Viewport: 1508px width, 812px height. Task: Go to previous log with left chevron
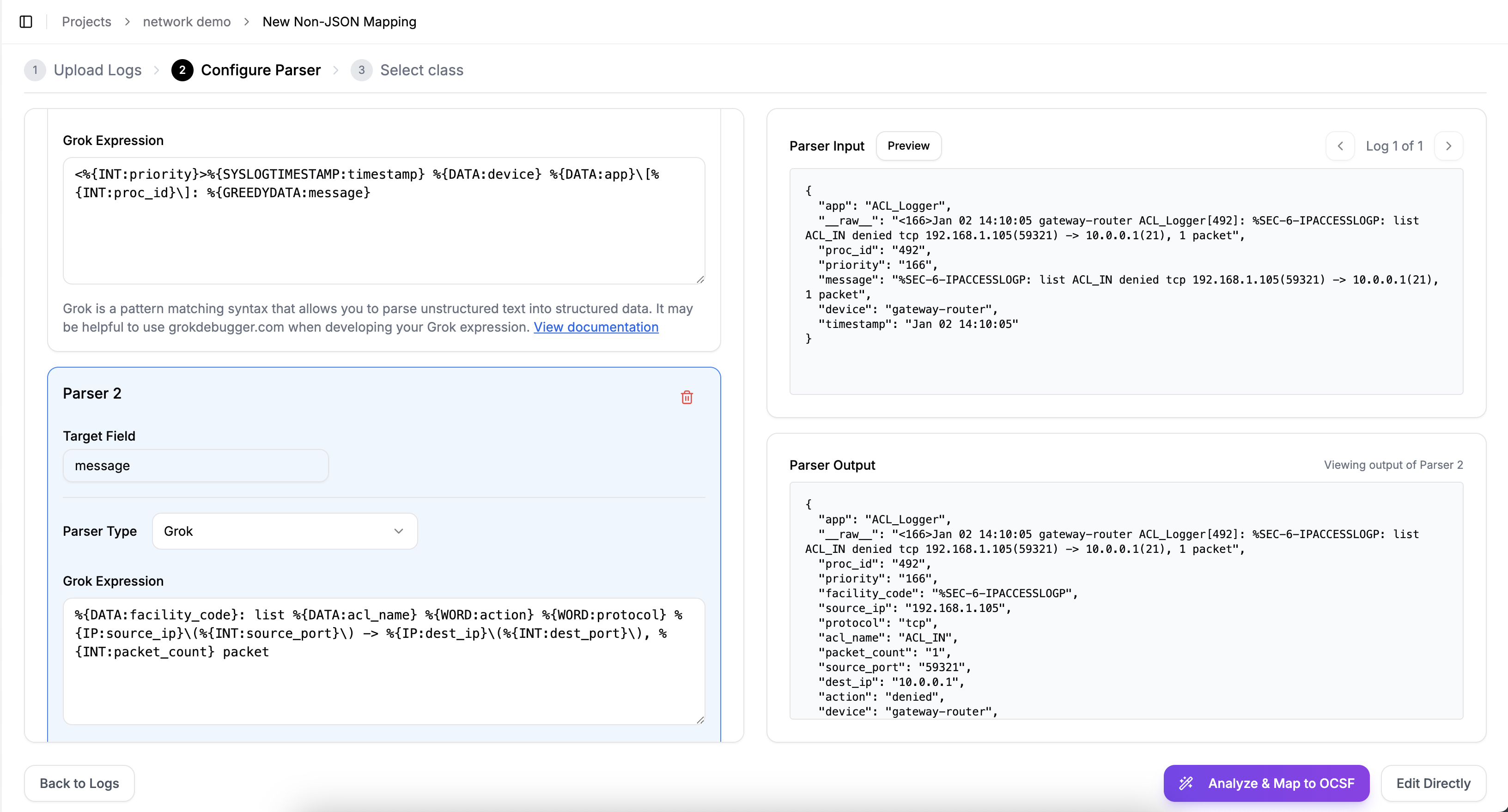[x=1340, y=146]
